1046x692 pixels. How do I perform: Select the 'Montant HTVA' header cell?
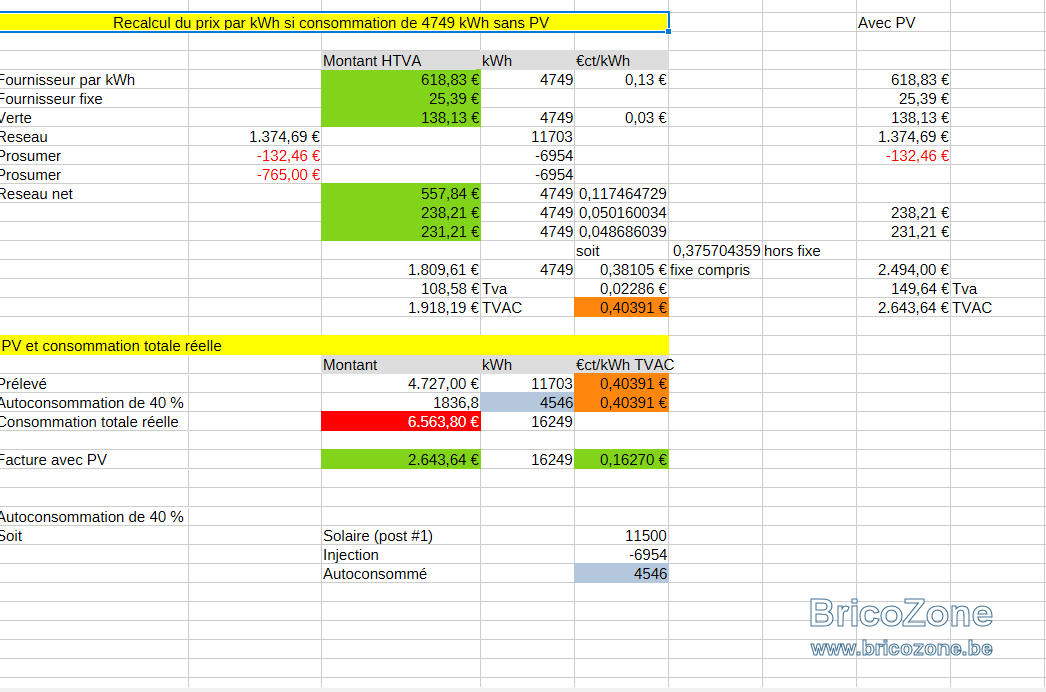point(400,61)
